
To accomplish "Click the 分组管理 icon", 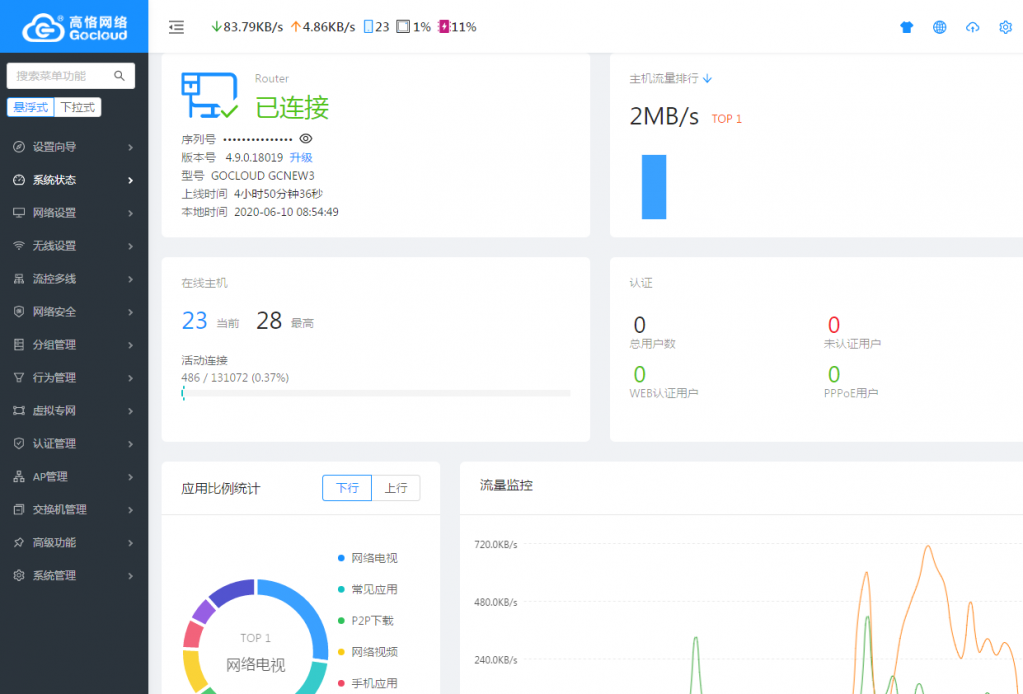I will (19, 344).
